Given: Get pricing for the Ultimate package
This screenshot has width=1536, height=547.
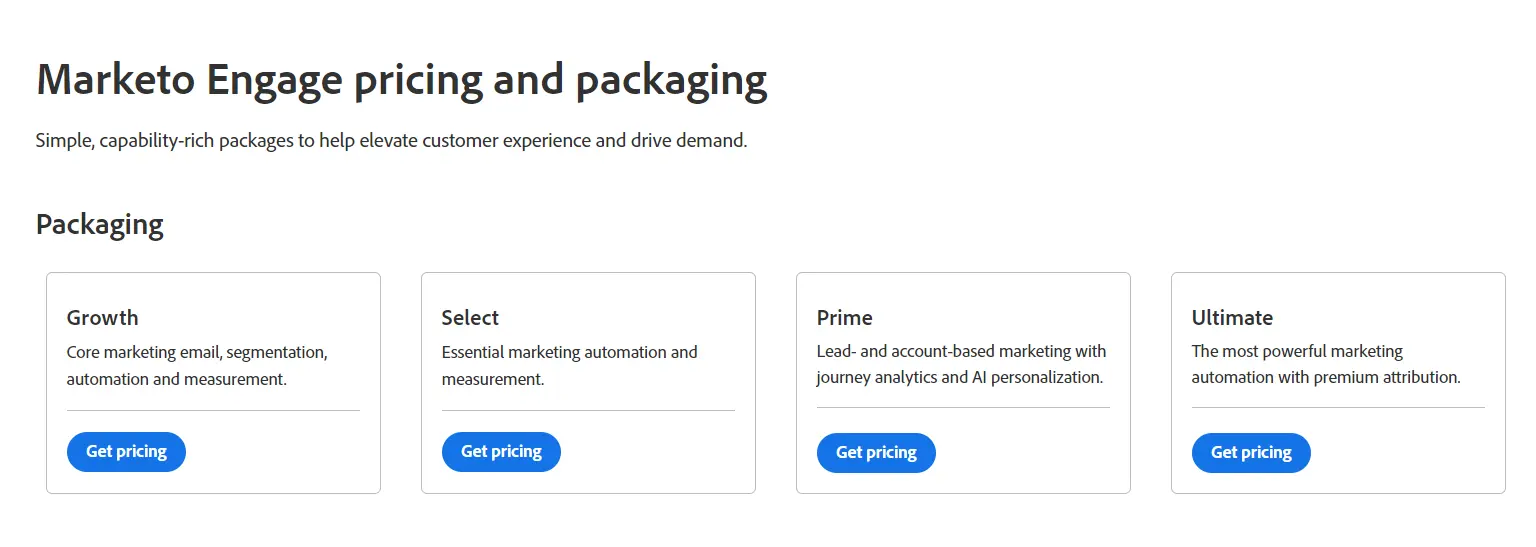Looking at the screenshot, I should 1251,453.
